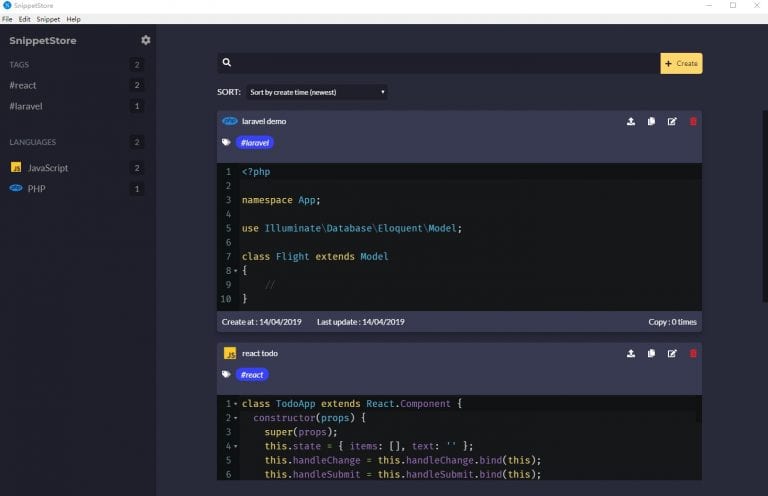Image resolution: width=768 pixels, height=496 pixels.
Task: Click the TAGS count badge
Action: tap(137, 65)
